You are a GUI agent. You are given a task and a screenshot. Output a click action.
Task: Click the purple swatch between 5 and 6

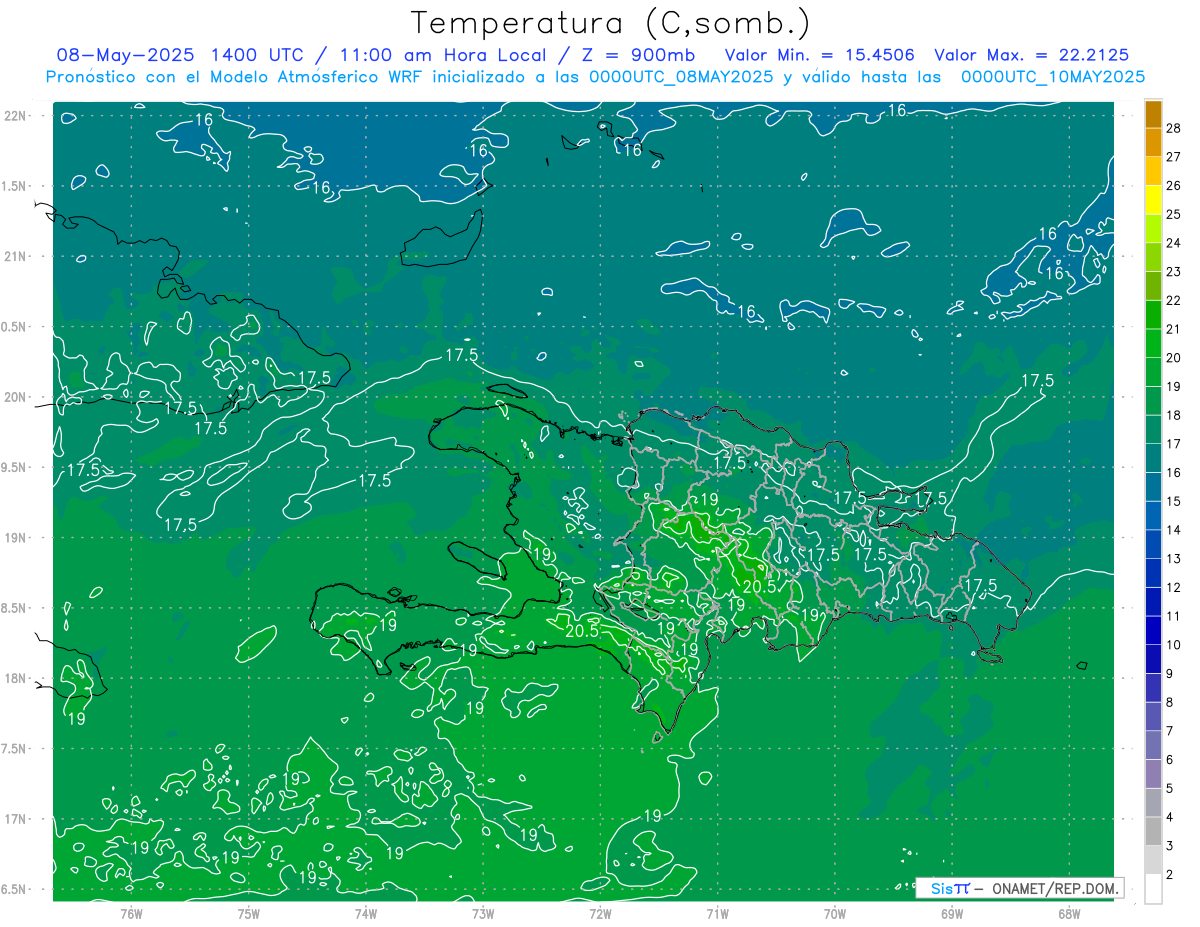click(1154, 774)
